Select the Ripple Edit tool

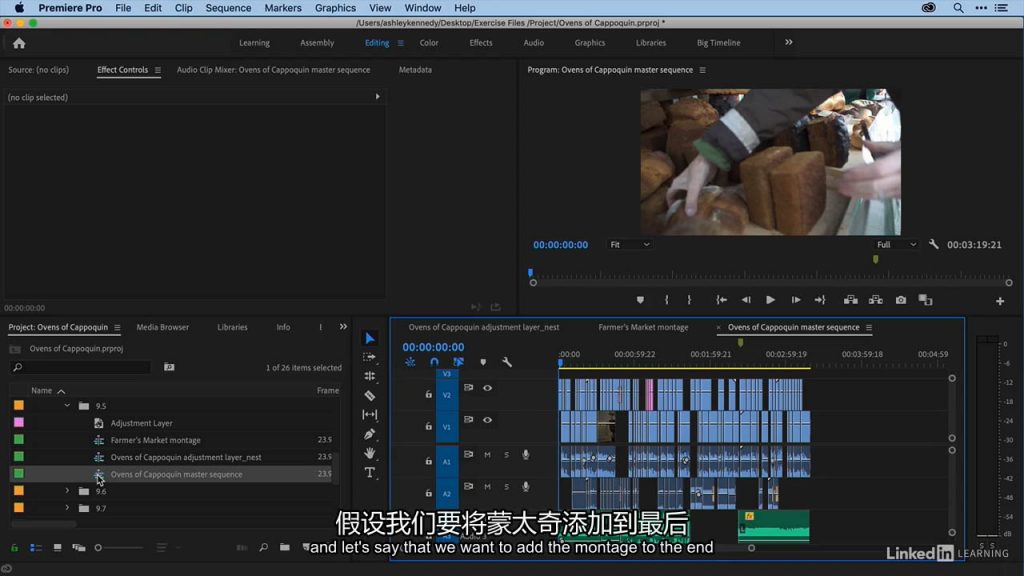[370, 376]
